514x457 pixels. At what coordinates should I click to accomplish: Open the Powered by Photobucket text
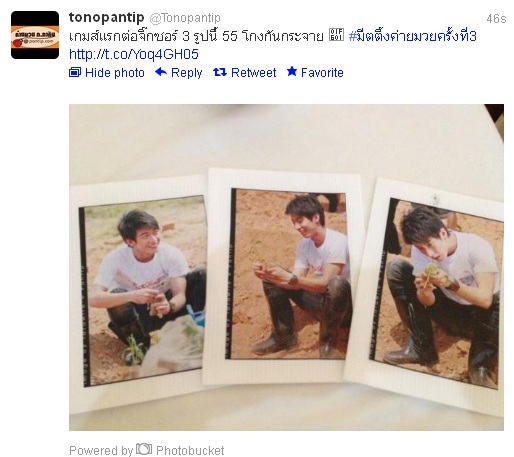coord(147,450)
